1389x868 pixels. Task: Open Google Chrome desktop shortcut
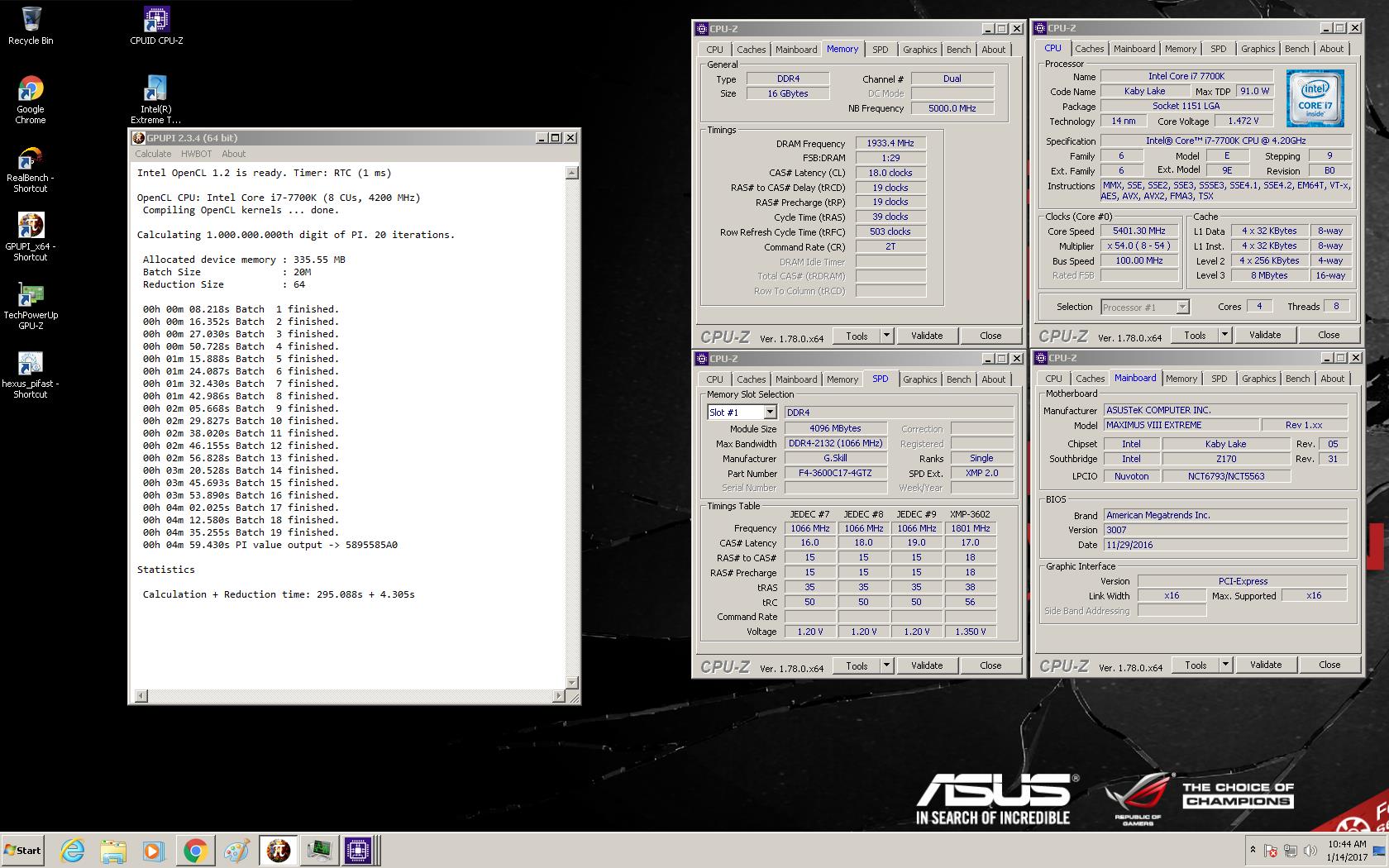click(31, 99)
